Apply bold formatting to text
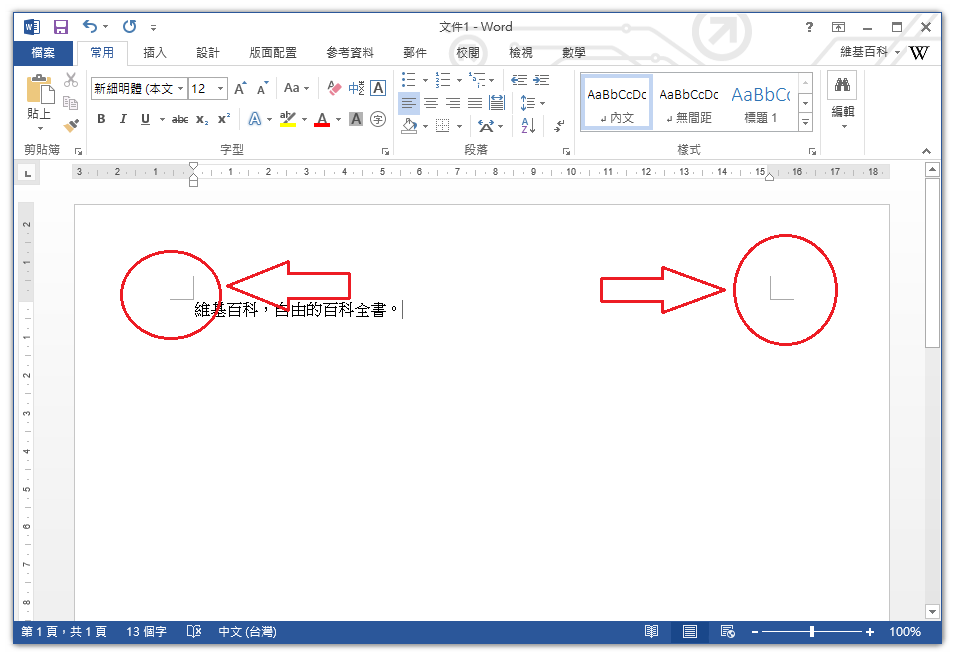Image resolution: width=959 pixels, height=663 pixels. [101, 119]
